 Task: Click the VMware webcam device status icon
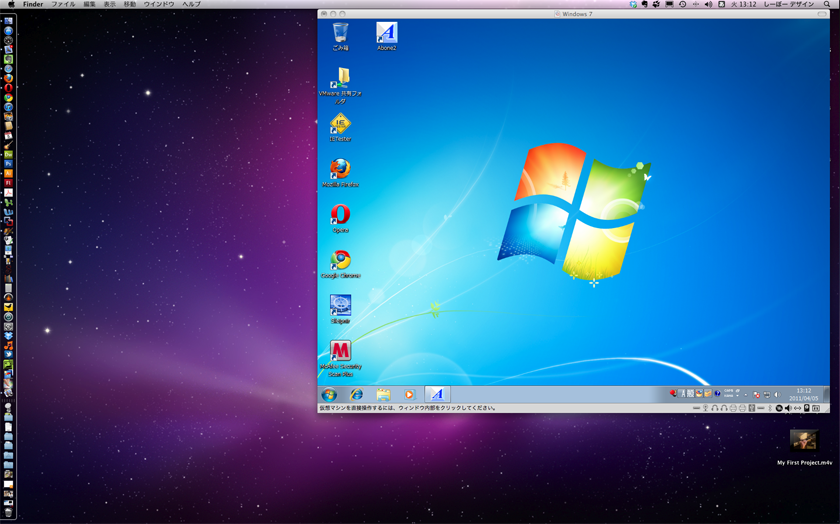coord(705,408)
